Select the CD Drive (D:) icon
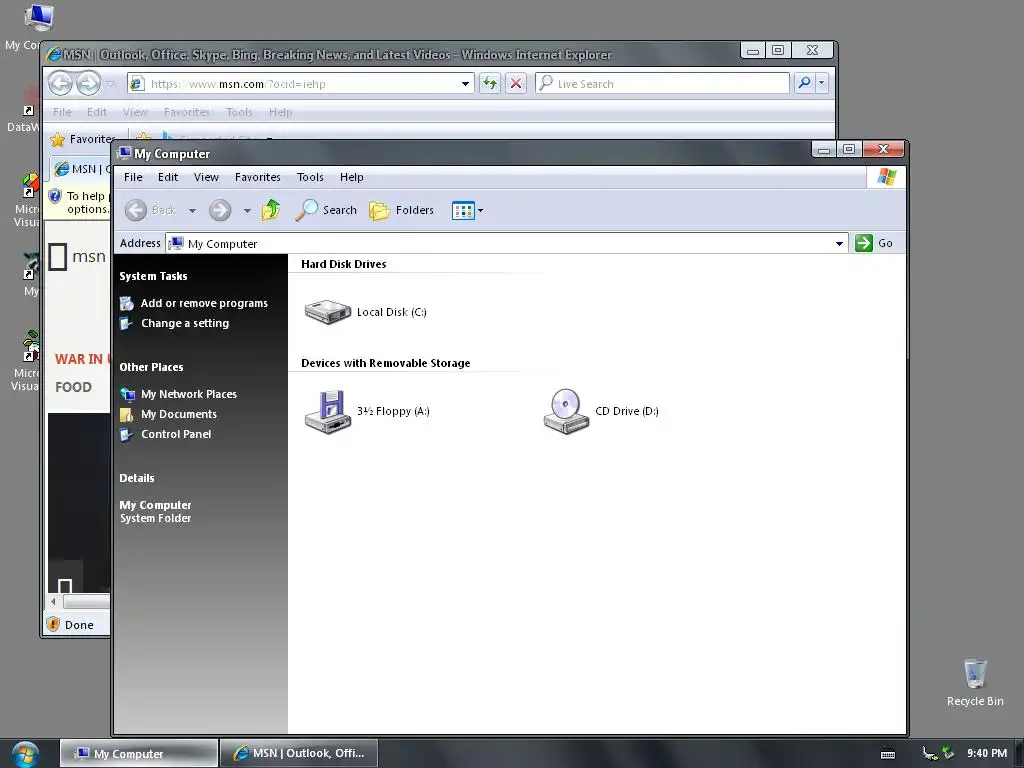This screenshot has height=768, width=1024. 566,411
